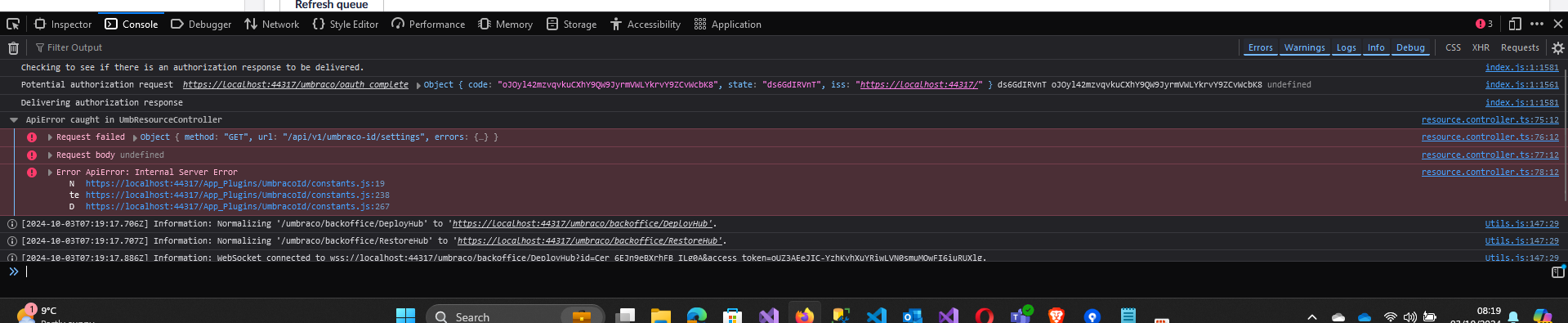Open the Network tab
Screen dimensions: 1568x323
272,24
